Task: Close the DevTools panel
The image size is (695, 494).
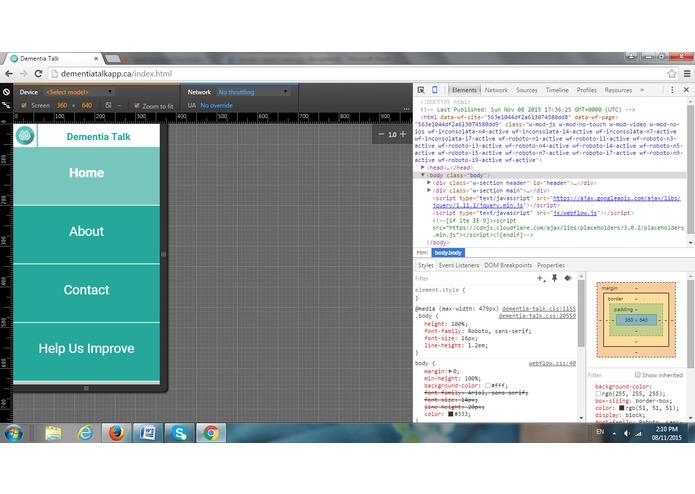Action: pos(686,90)
